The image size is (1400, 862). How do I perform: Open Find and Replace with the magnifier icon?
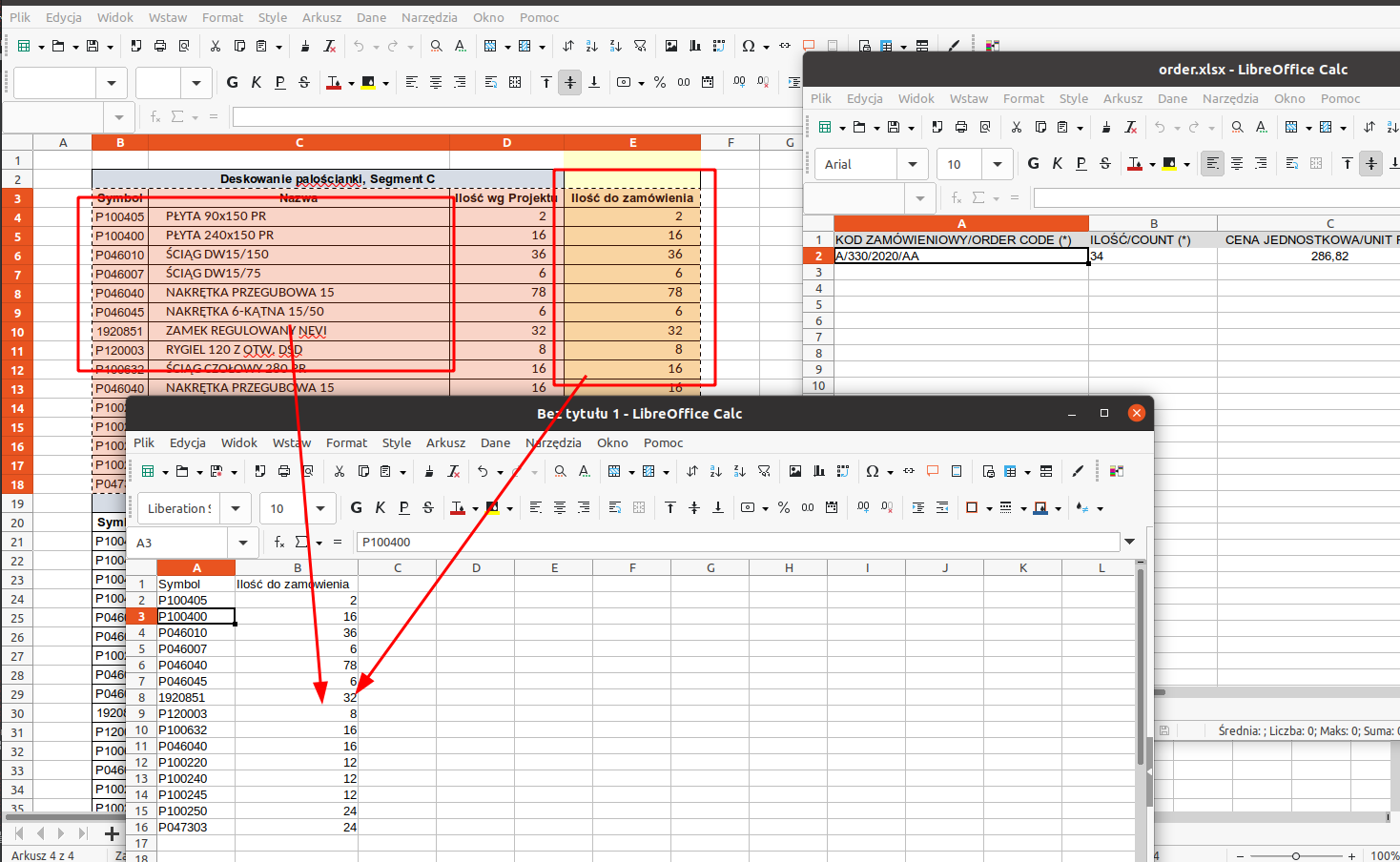click(x=559, y=471)
